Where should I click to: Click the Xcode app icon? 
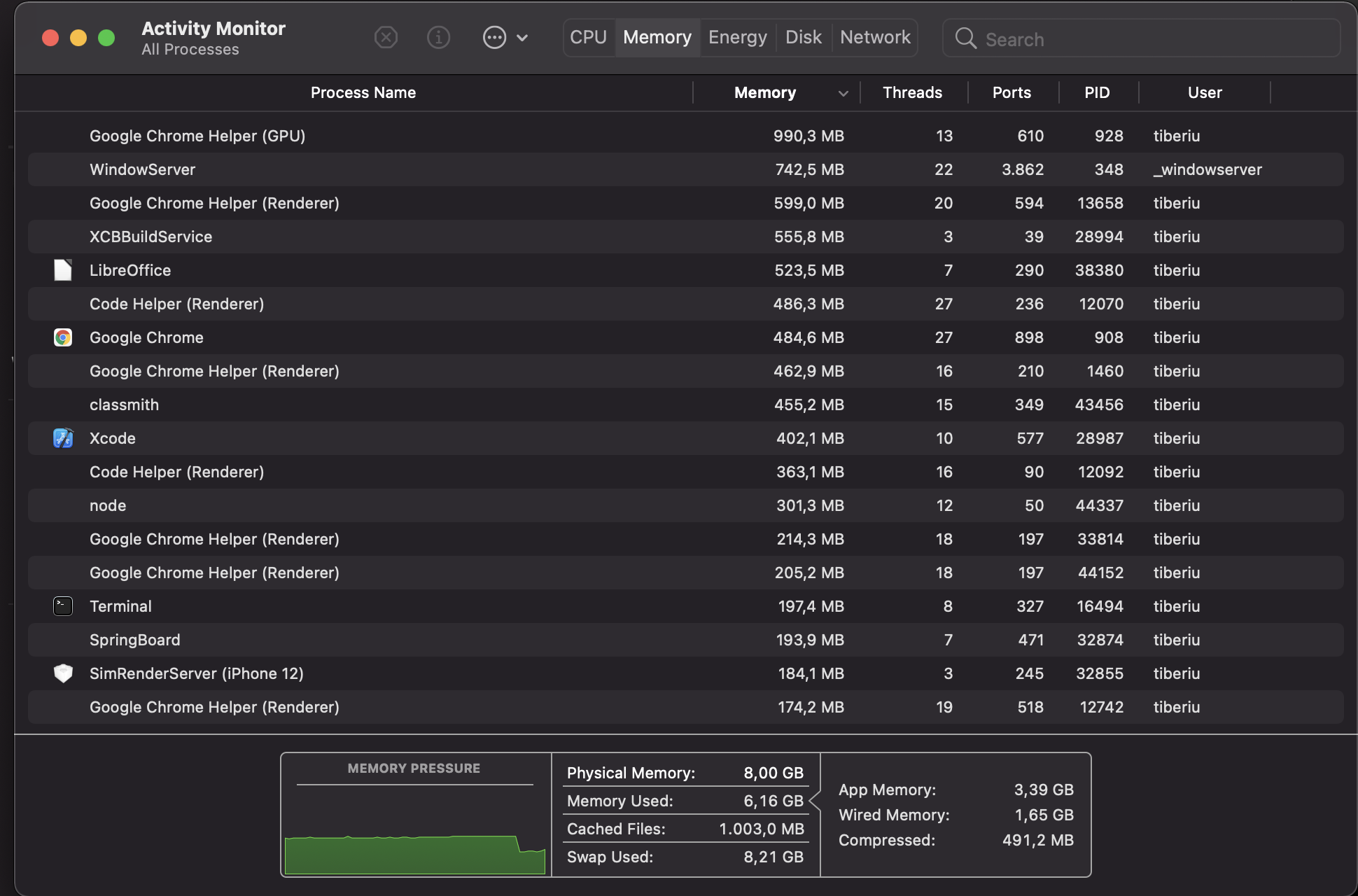point(63,438)
